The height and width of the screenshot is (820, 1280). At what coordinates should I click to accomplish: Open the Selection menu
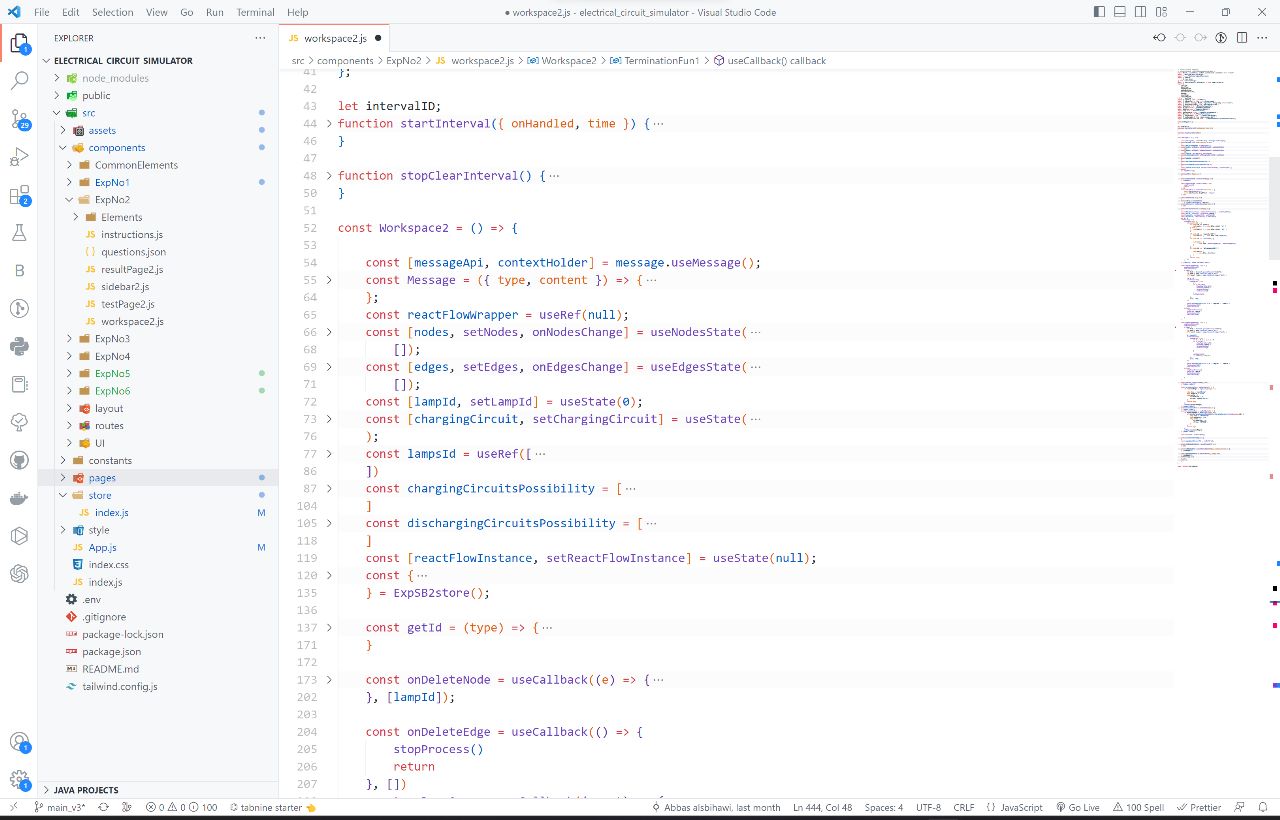(112, 12)
